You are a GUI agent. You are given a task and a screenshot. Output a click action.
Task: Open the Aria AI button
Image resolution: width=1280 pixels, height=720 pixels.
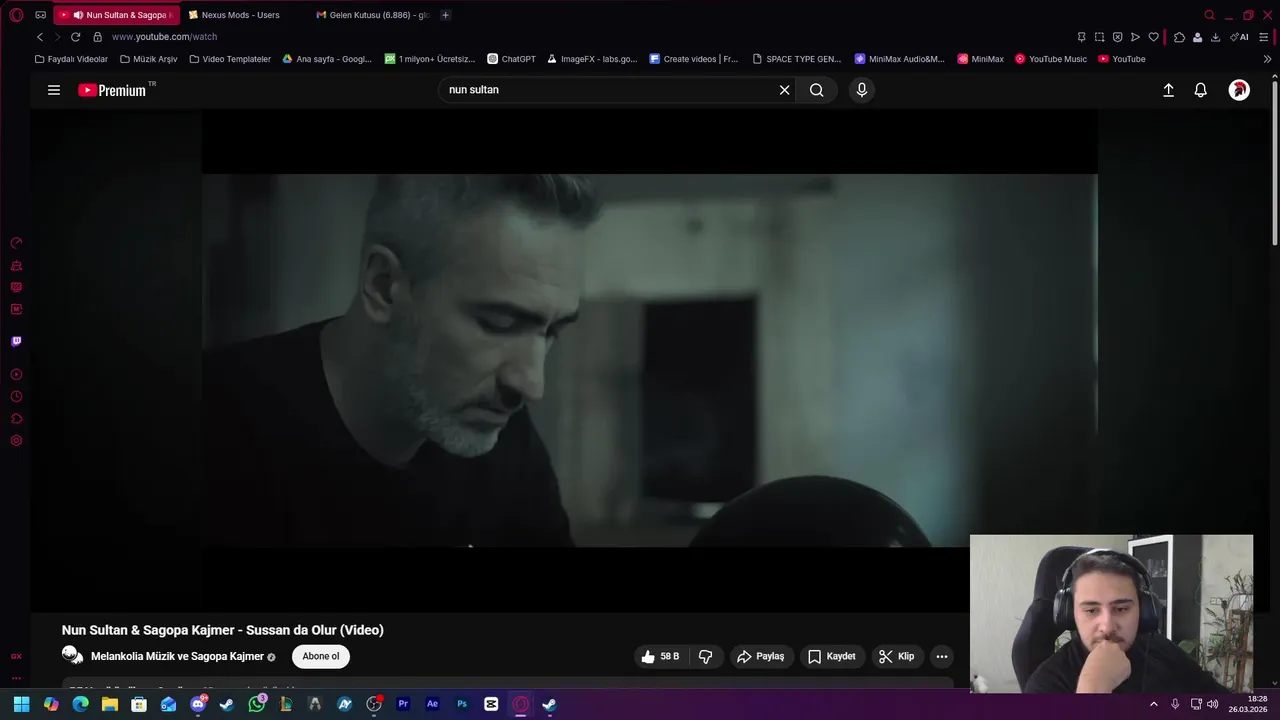point(1239,37)
